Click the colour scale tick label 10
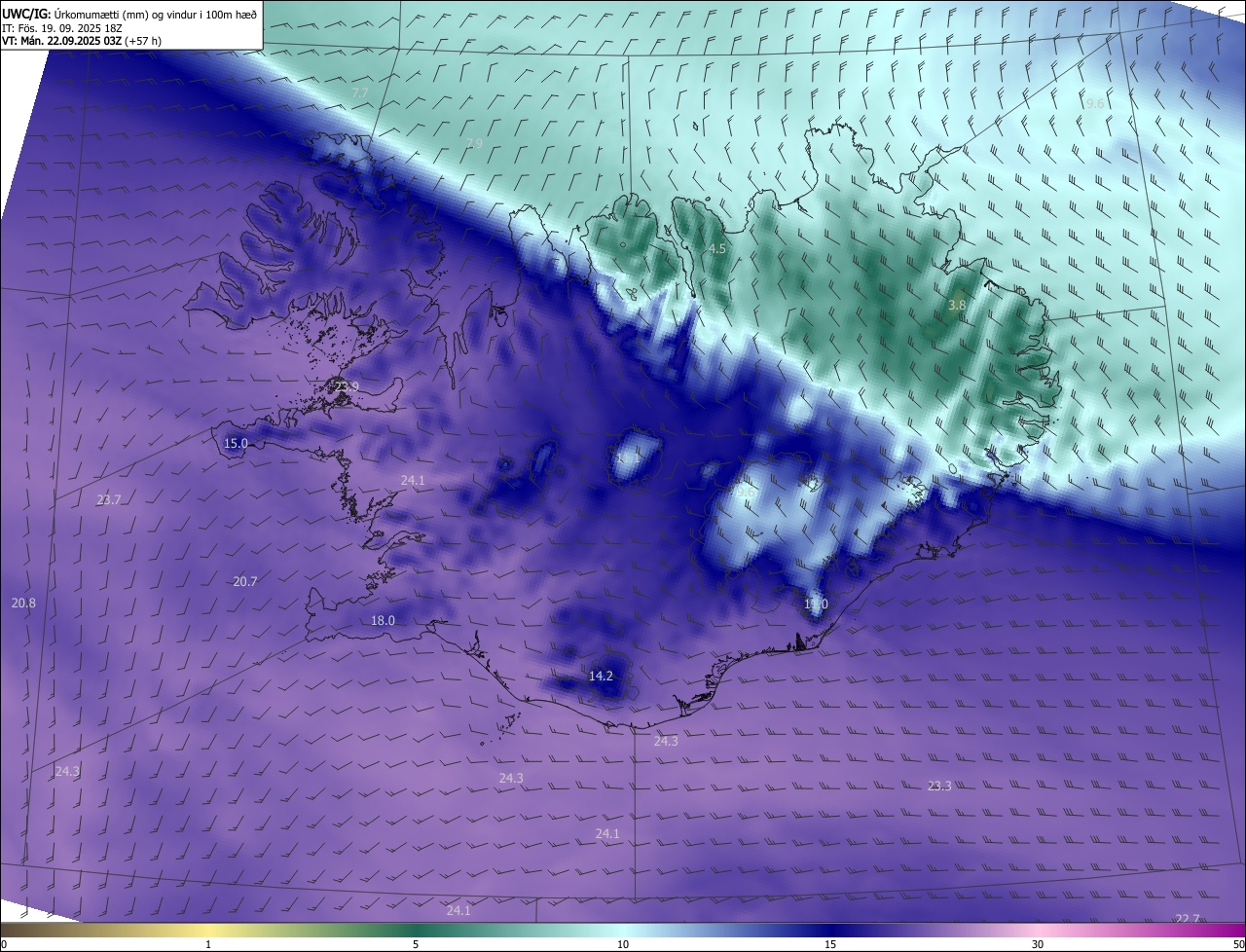 (623, 944)
